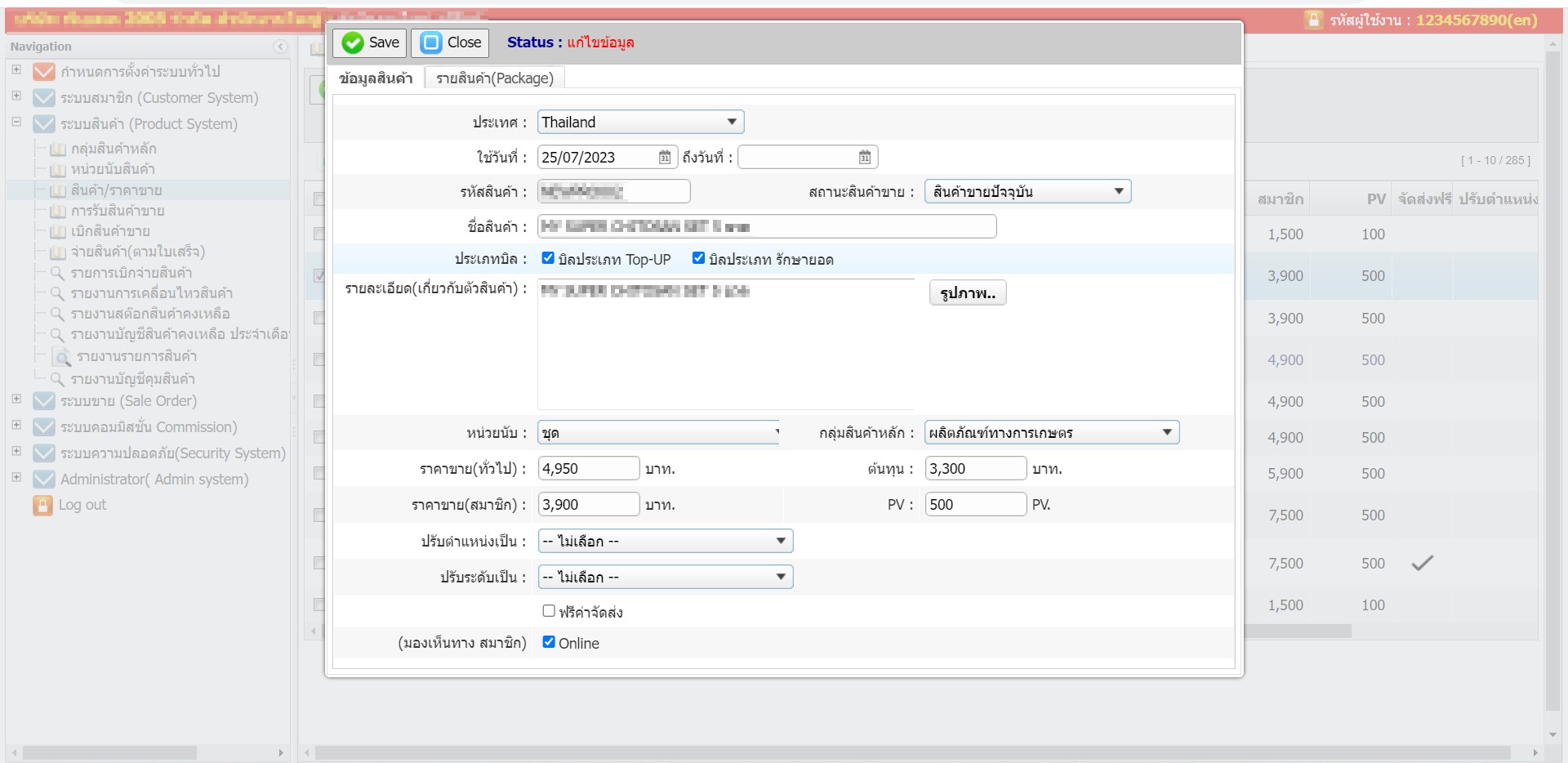Click the general sale price field
Viewport: 1568px width, 763px height.
pyautogui.click(x=588, y=468)
